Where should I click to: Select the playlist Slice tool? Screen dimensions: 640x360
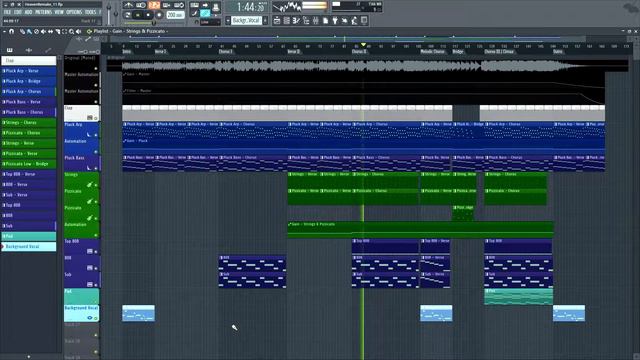point(58,31)
